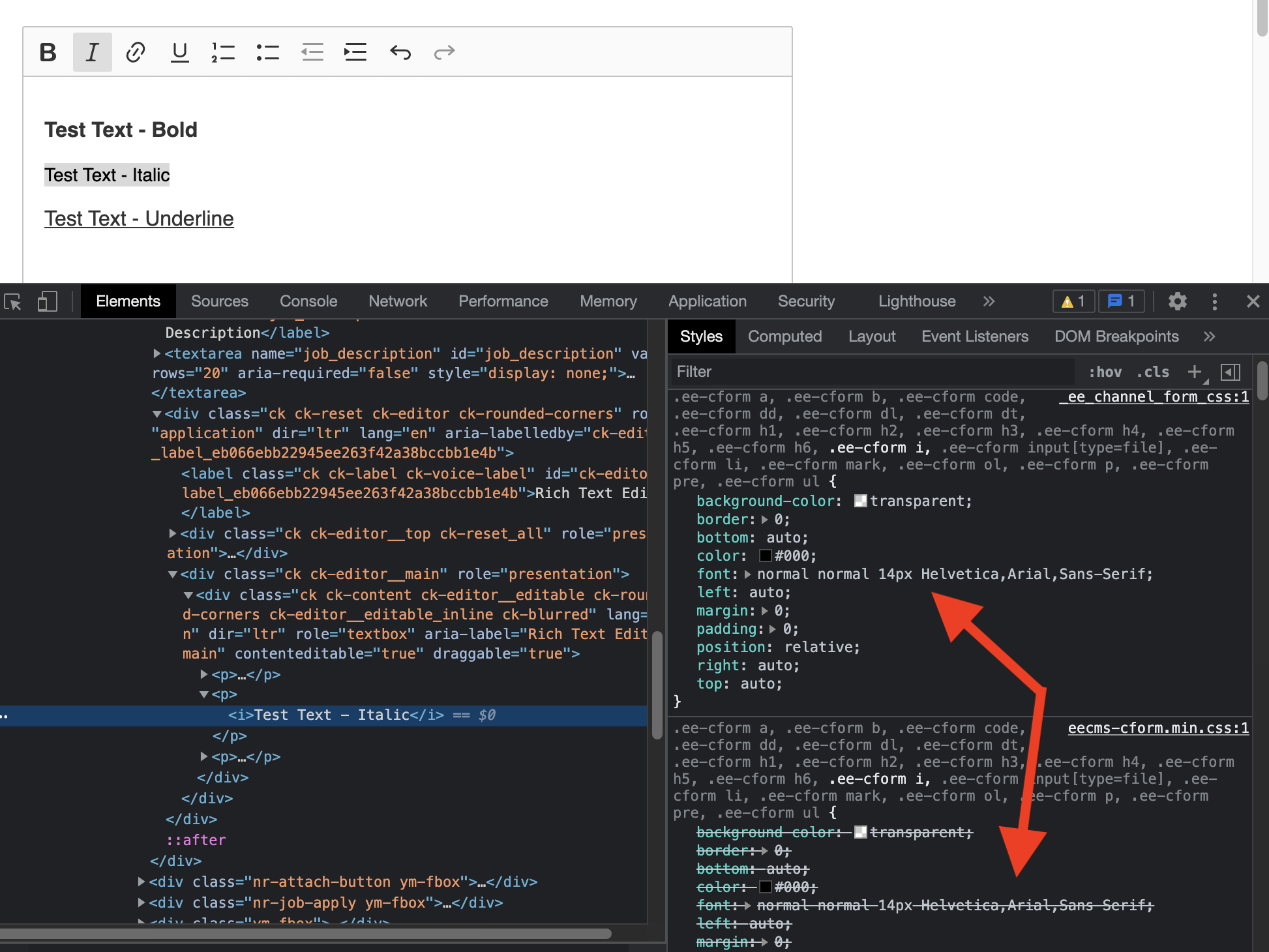Viewport: 1269px width, 952px height.
Task: Click the Bold formatting icon
Action: (x=48, y=52)
